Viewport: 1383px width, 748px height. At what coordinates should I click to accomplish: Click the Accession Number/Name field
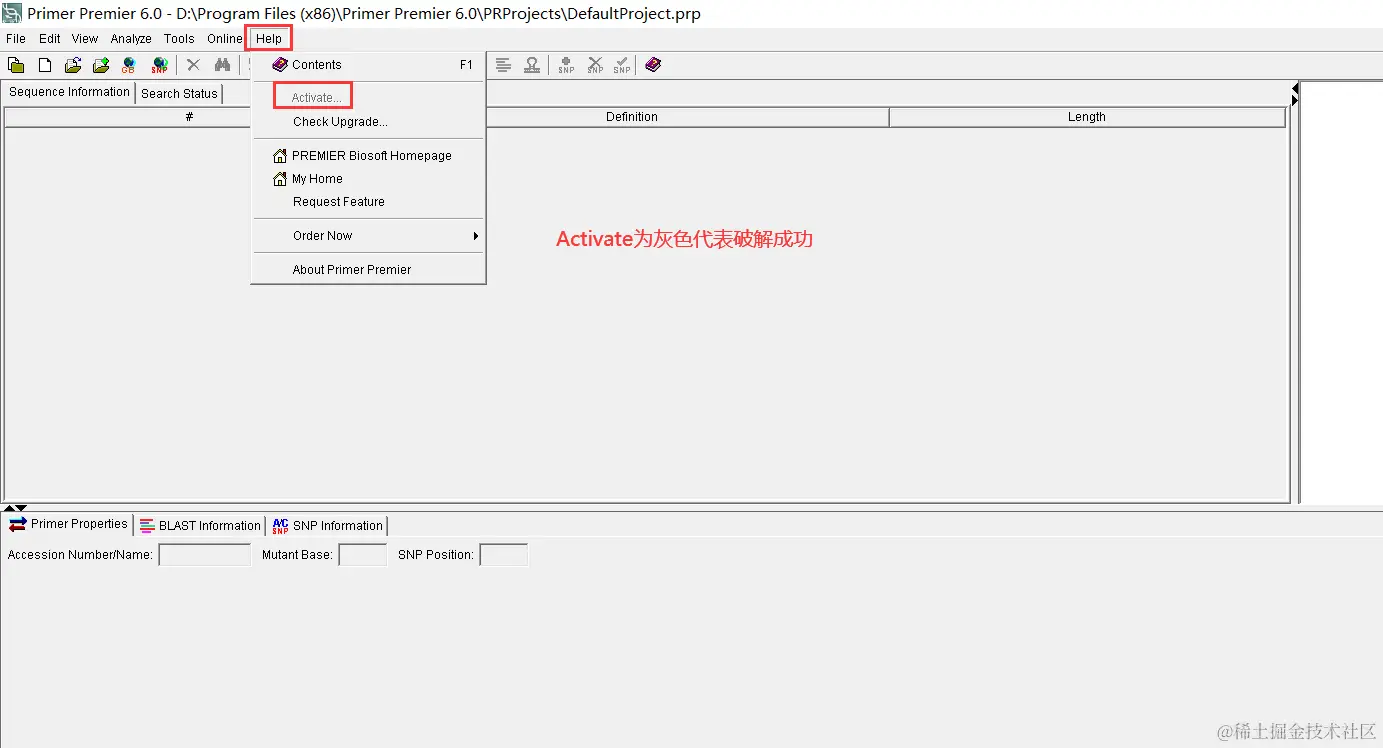[x=205, y=555]
